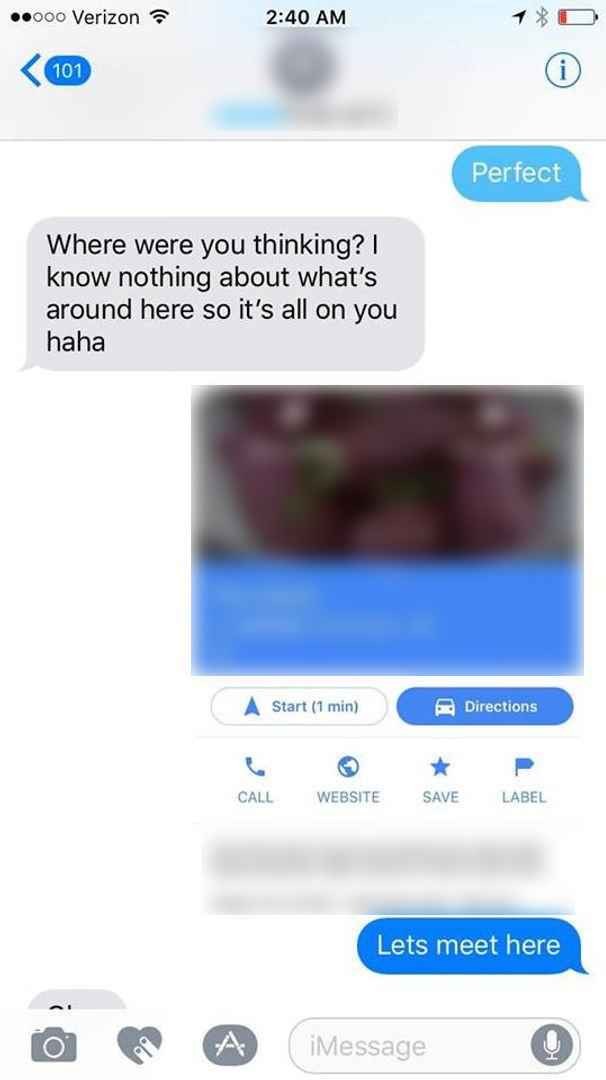606x1080 pixels.
Task: Tap the "Lets meet here" message bubble
Action: [x=469, y=945]
